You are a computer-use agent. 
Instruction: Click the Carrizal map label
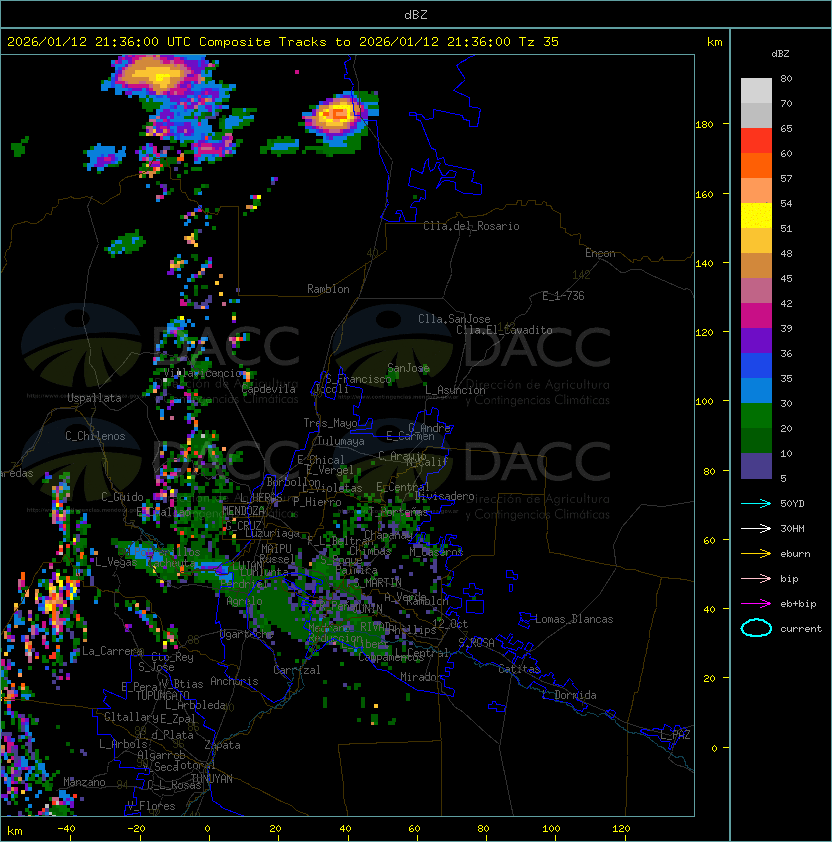click(x=296, y=670)
